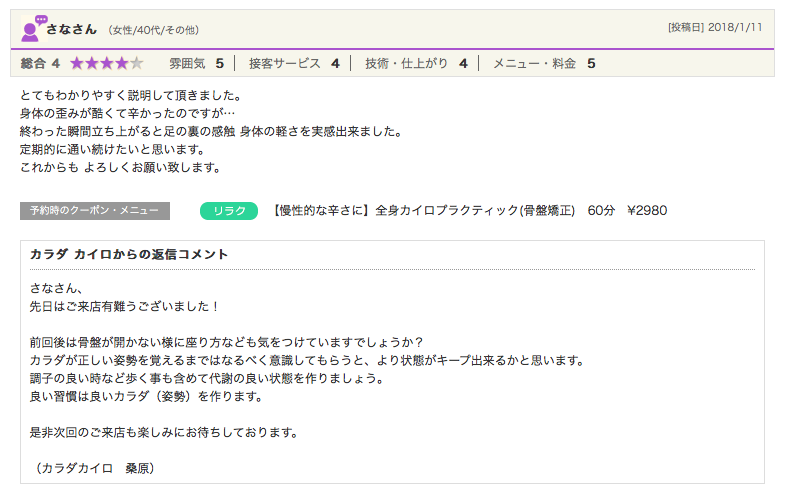
Task: Click reply line 是非次回のご来店も楽しみにお待ちしております。
Action: (166, 432)
